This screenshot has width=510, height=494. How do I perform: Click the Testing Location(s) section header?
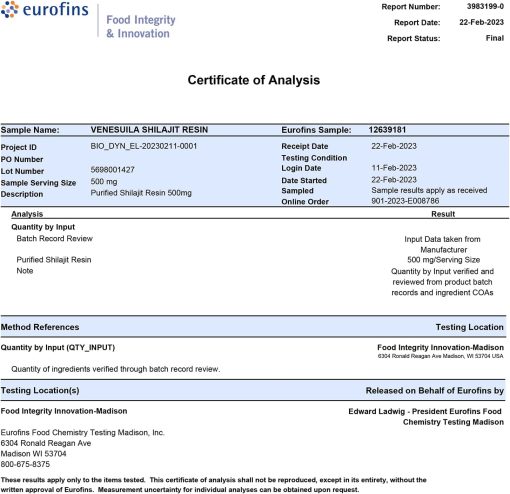point(40,390)
